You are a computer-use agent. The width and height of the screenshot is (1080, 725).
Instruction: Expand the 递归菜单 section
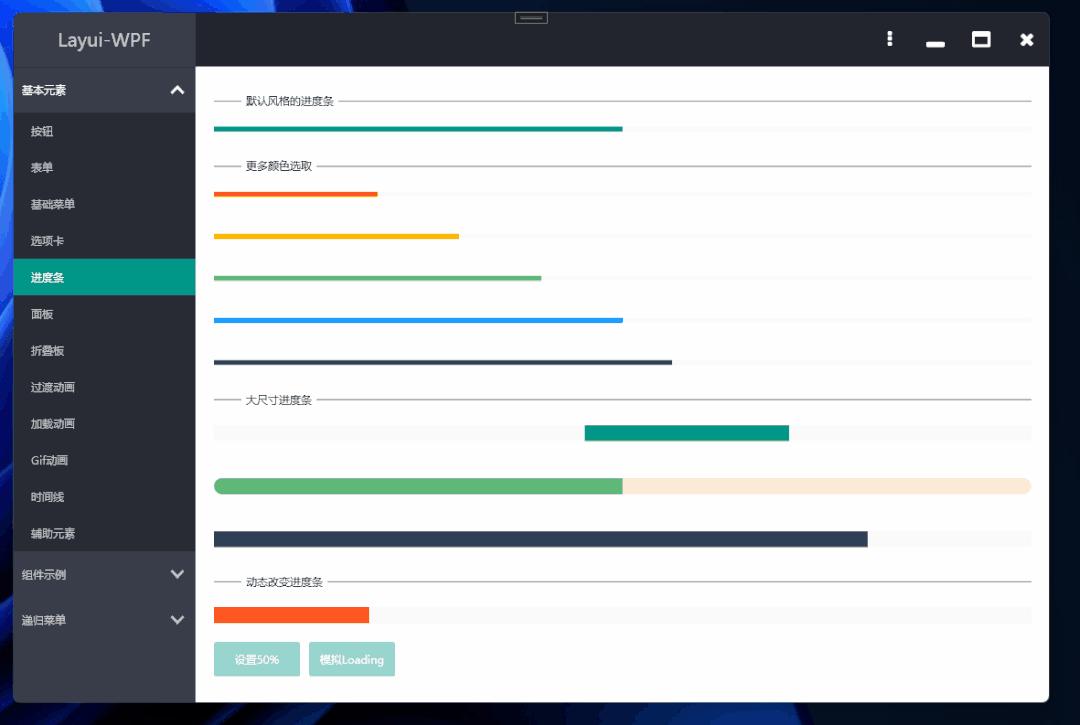(x=104, y=620)
